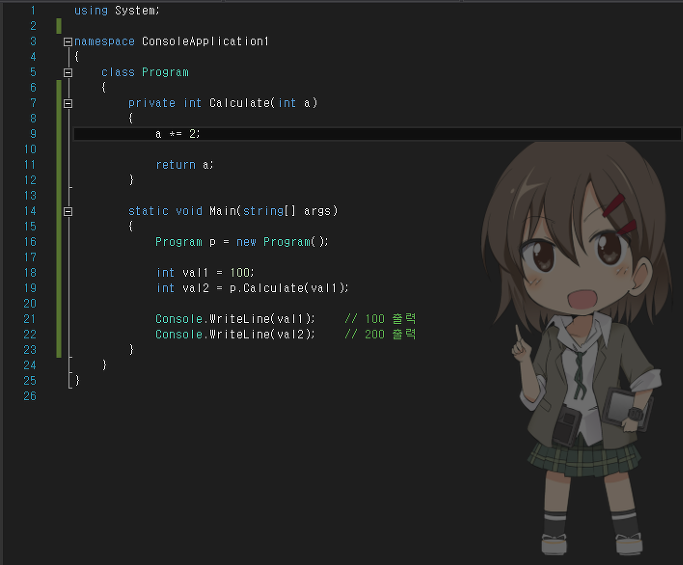Click the 'Main(' method name
The height and width of the screenshot is (565, 683).
click(x=226, y=211)
